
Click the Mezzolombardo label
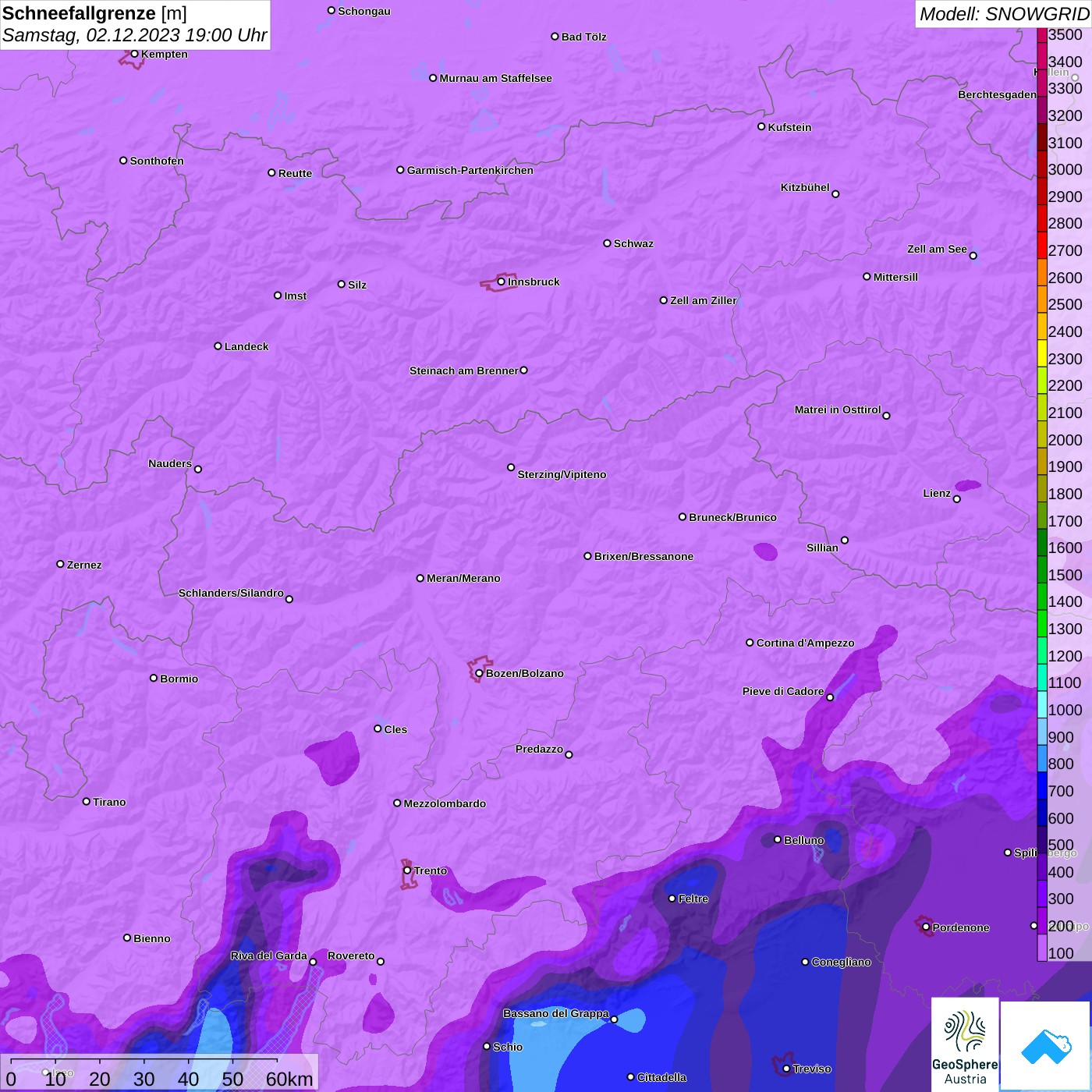coord(445,803)
